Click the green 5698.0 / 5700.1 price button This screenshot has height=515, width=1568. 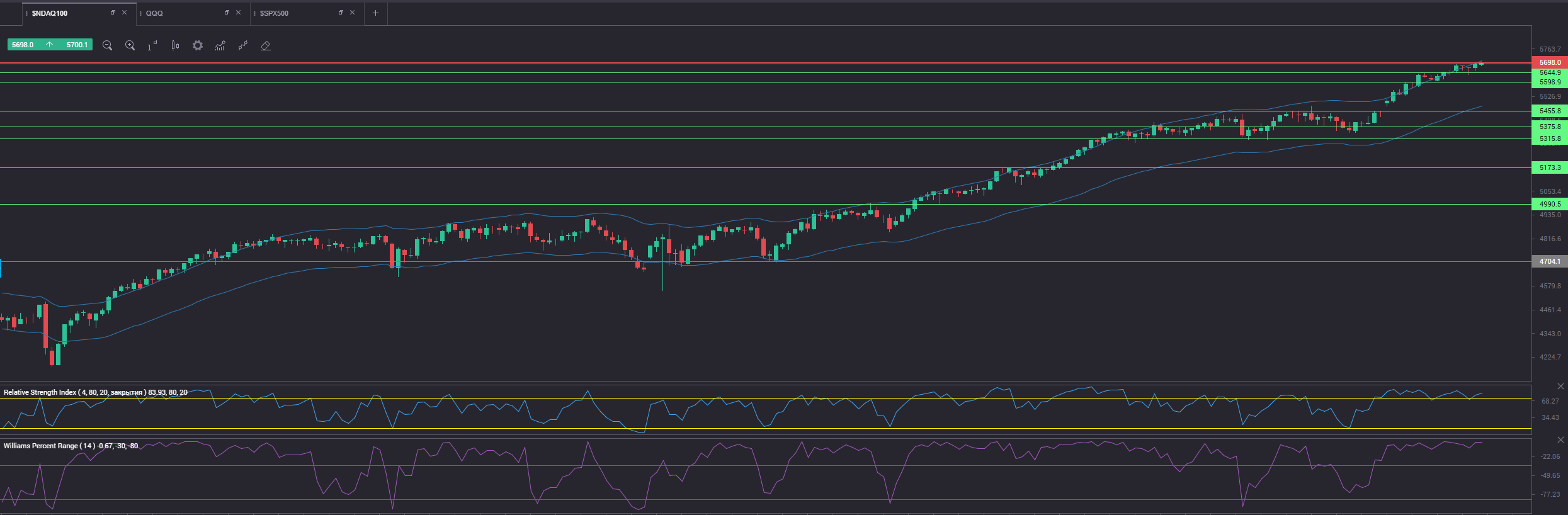pyautogui.click(x=50, y=45)
